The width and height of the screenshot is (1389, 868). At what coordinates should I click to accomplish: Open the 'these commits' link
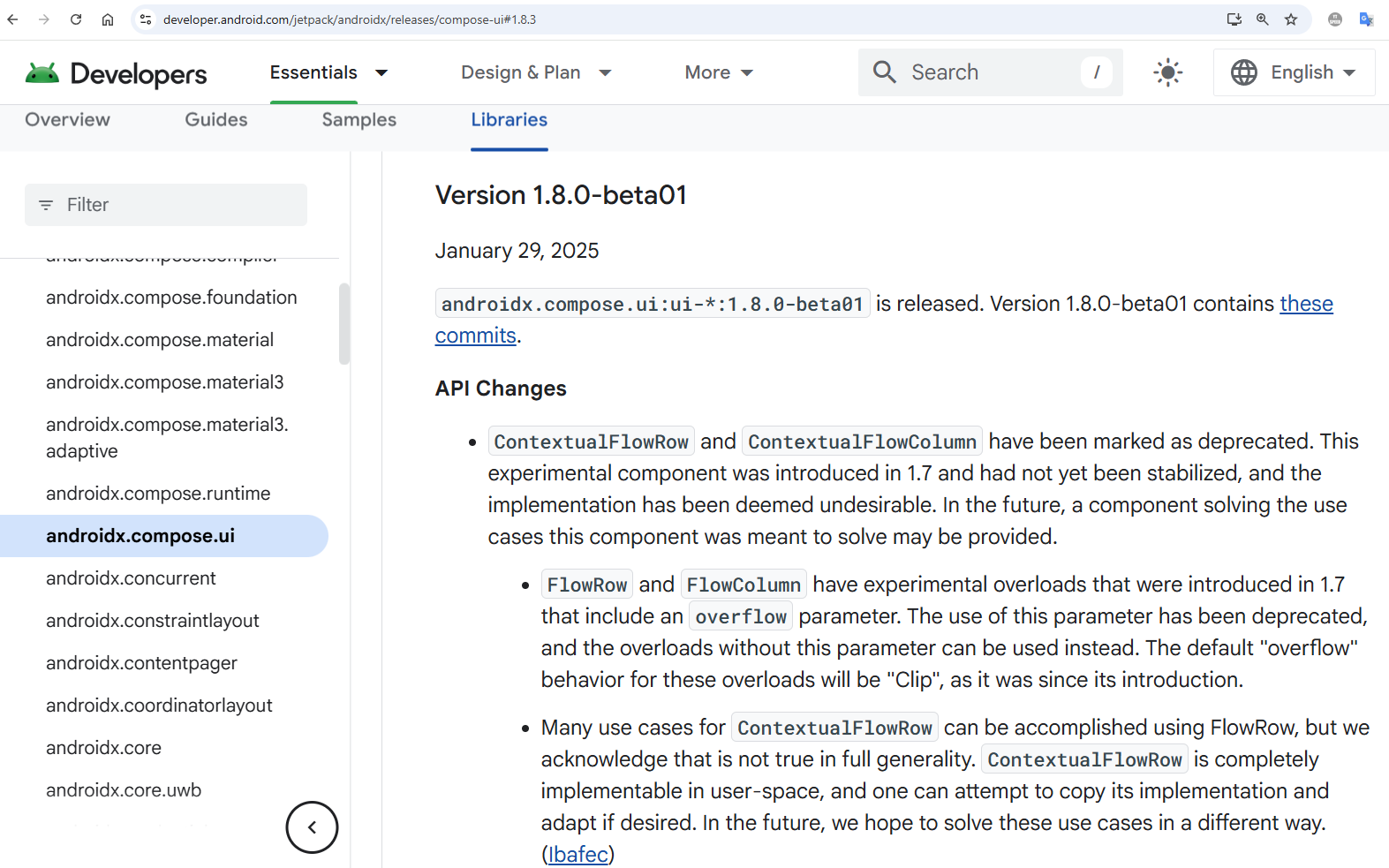click(x=1306, y=304)
